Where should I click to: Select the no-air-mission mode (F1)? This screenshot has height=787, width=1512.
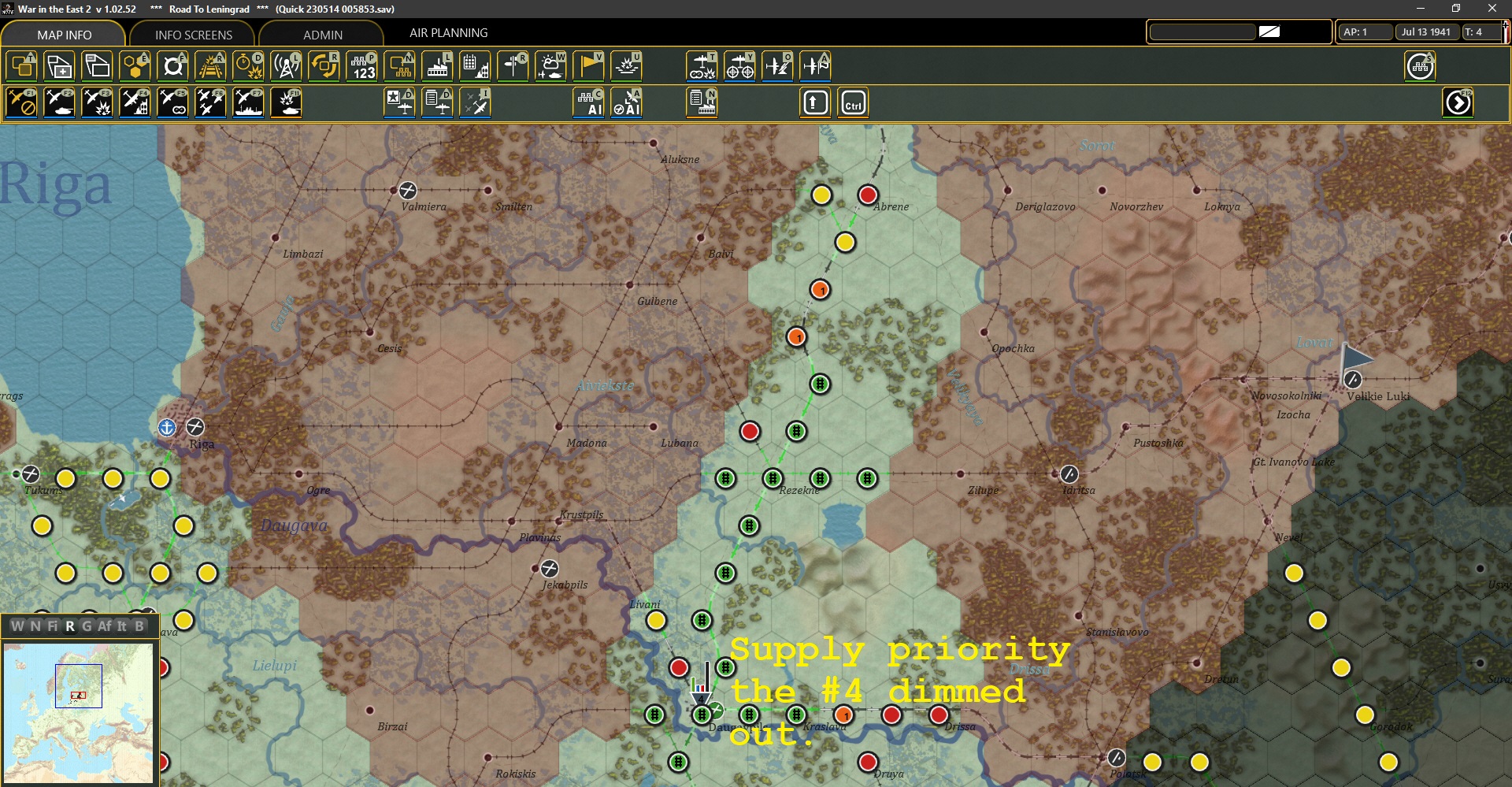pos(21,102)
